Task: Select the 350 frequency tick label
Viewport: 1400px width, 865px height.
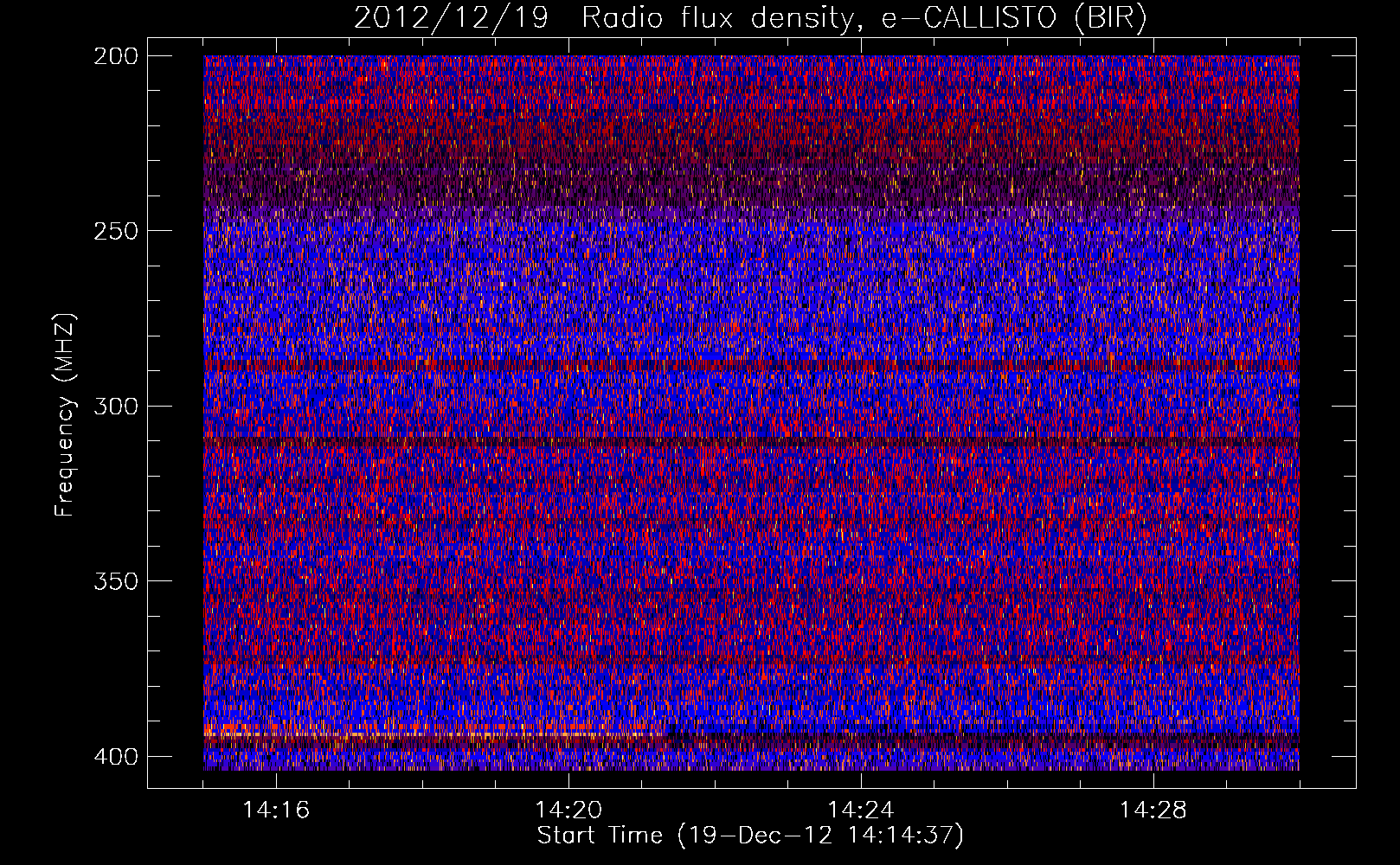Action: pos(115,580)
